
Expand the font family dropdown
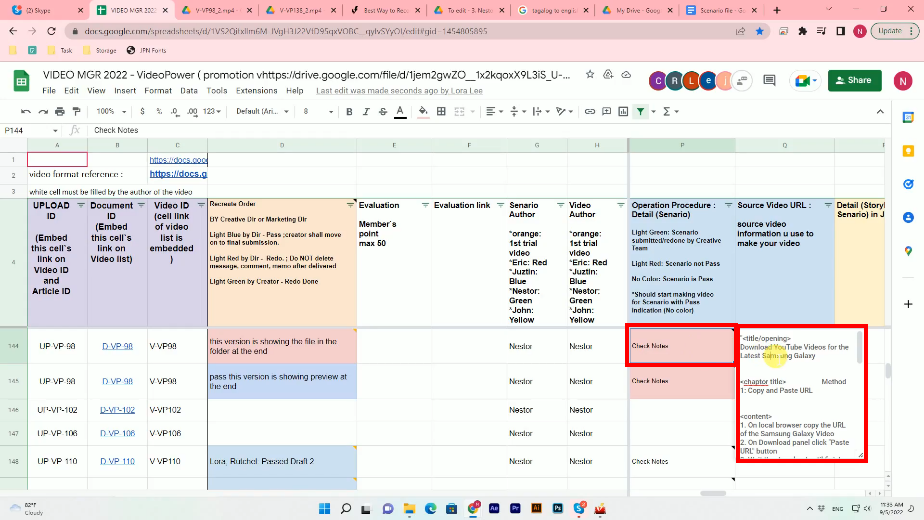click(262, 111)
